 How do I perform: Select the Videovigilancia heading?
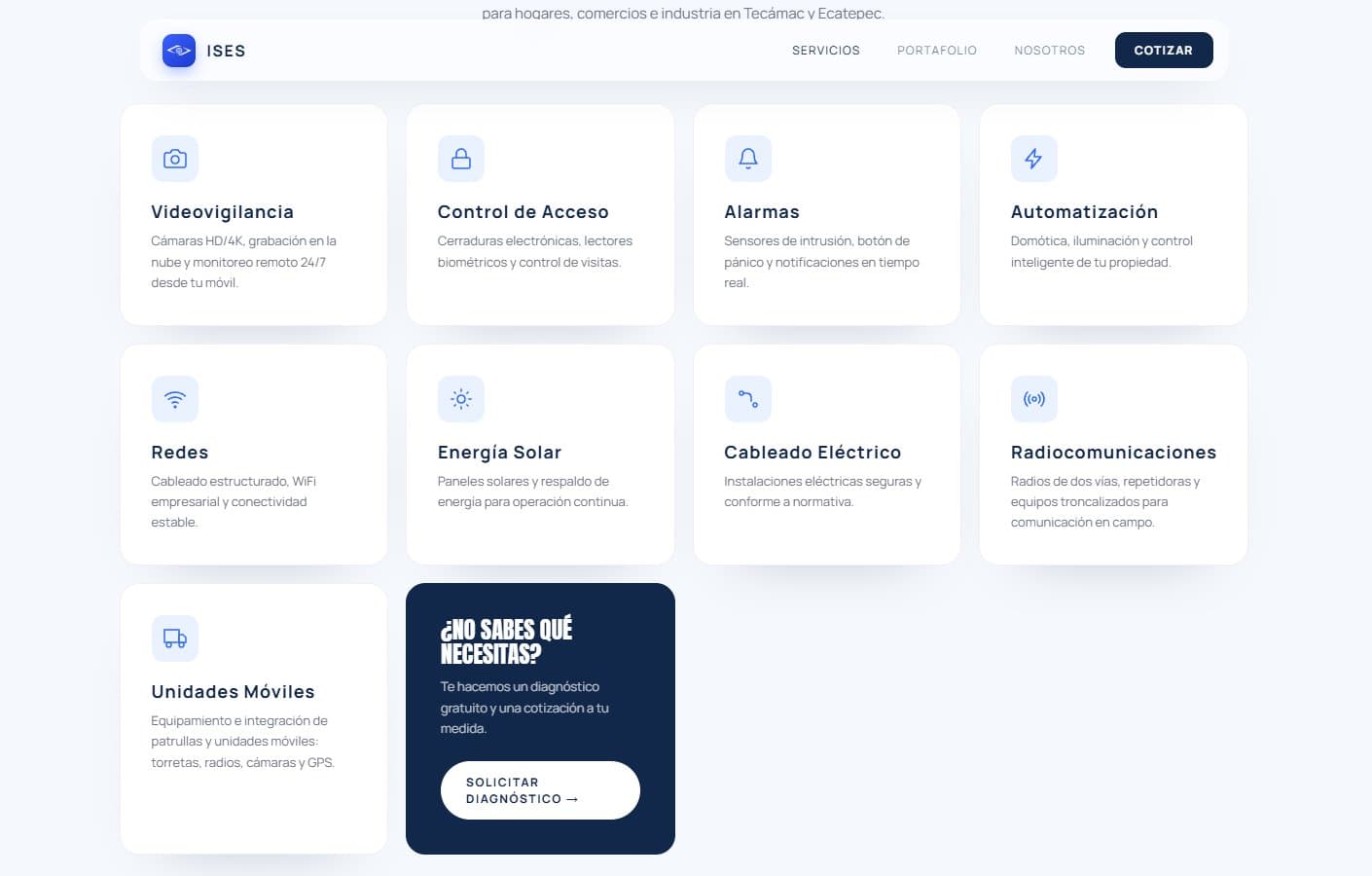point(223,212)
